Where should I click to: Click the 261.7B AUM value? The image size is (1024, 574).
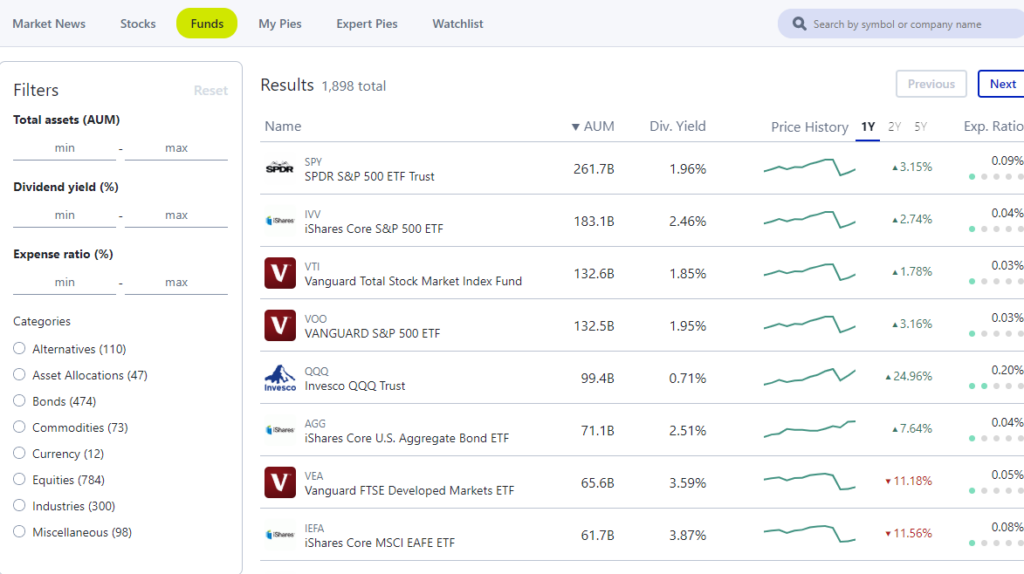click(x=594, y=169)
